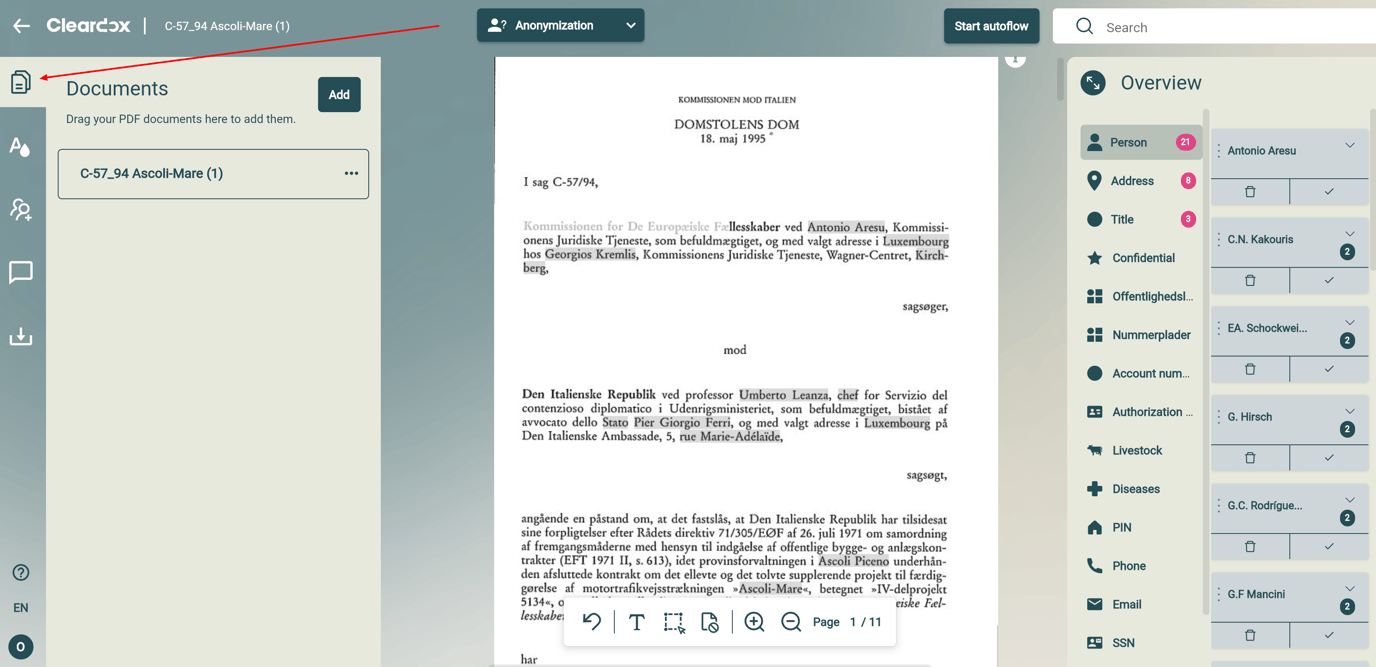
Task: Click the Add document button
Action: coord(339,94)
